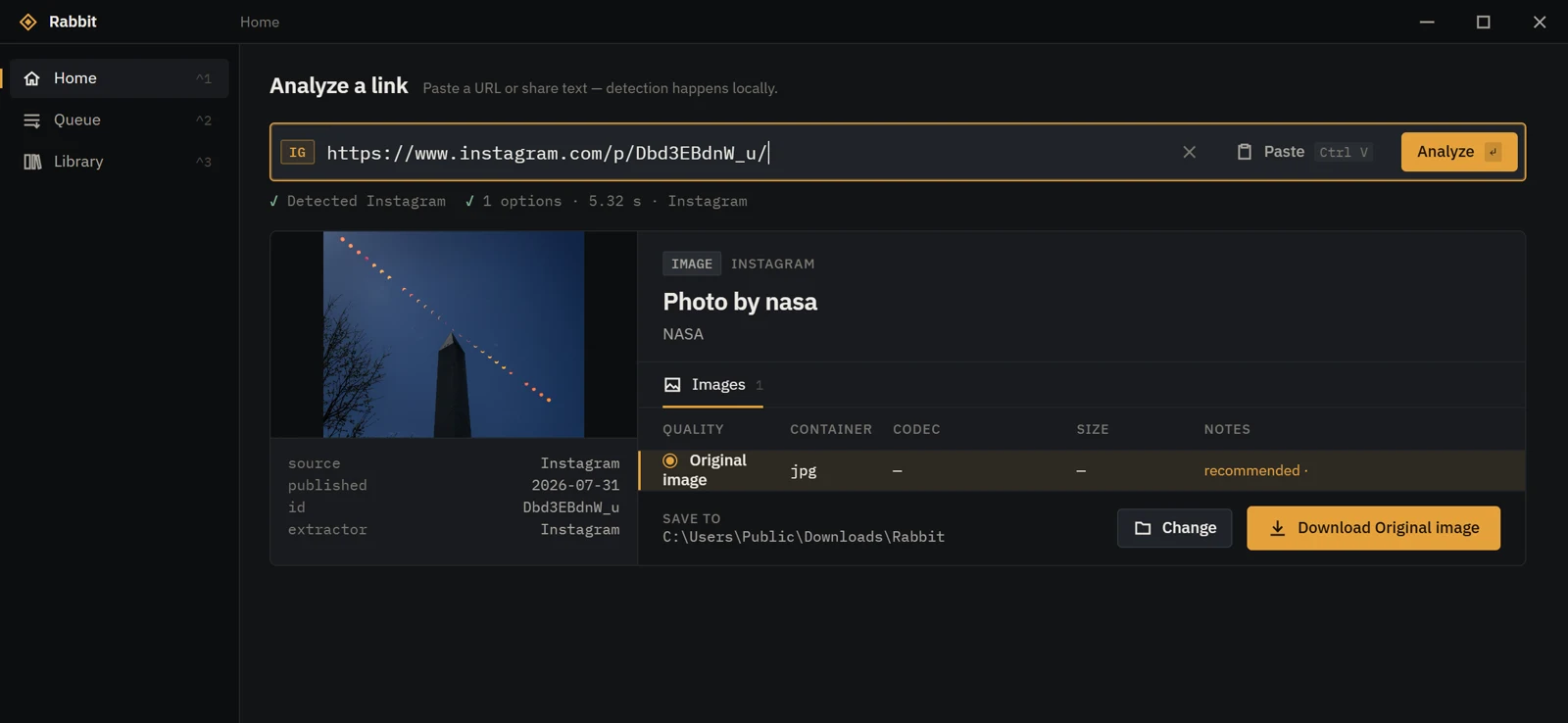This screenshot has width=1568, height=723.
Task: Maximize the Rabbit window
Action: tap(1484, 22)
